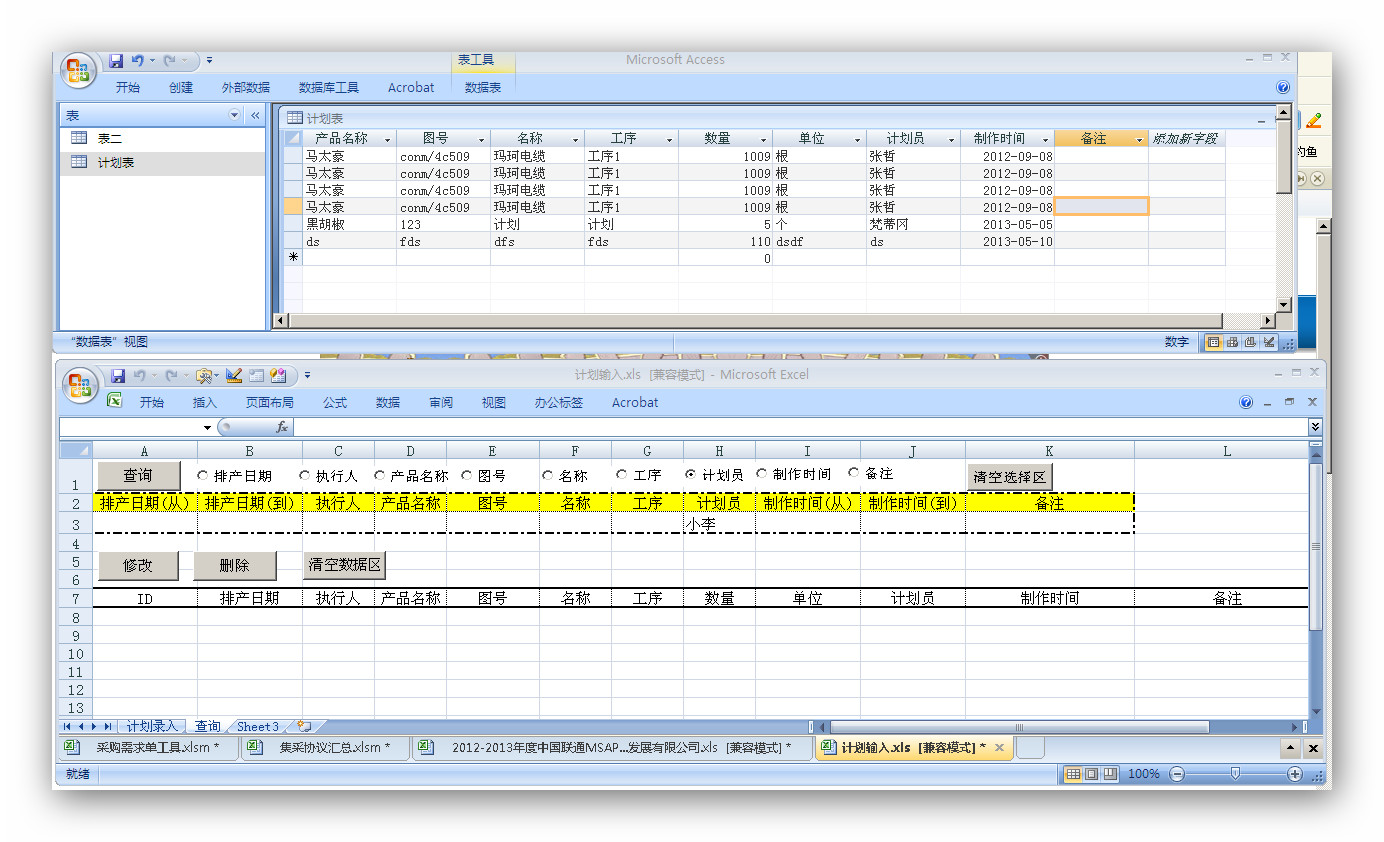The width and height of the screenshot is (1384, 842).
Task: Save the Excel workbook from quick toolbar
Action: (118, 376)
